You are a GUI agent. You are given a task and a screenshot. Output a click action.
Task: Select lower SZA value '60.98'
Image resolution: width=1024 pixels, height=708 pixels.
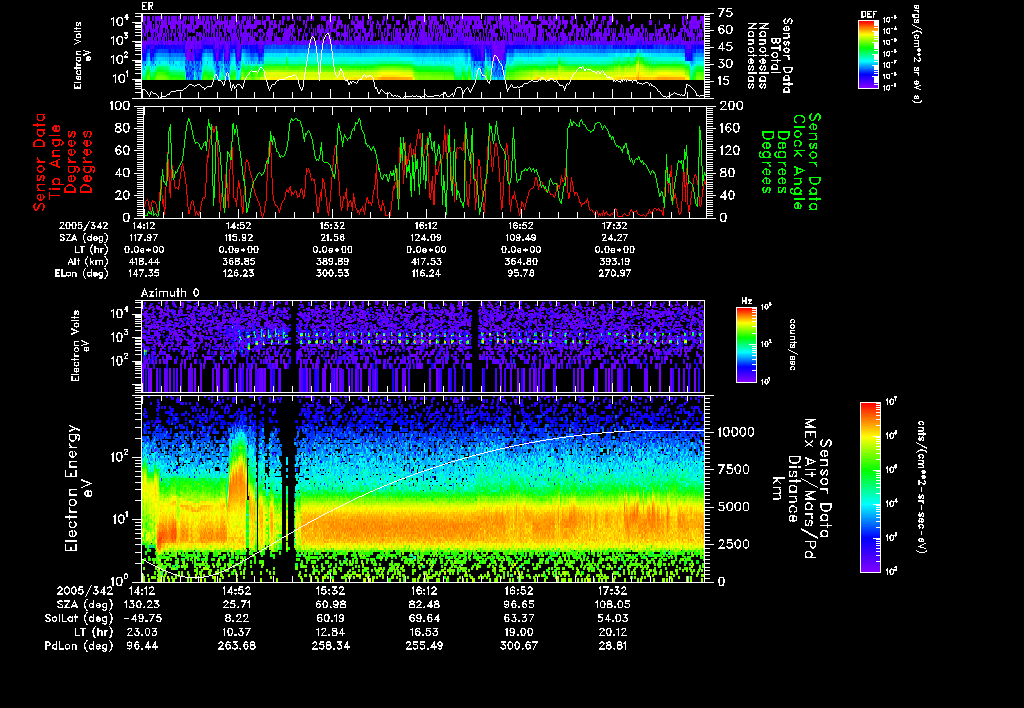[x=331, y=604]
